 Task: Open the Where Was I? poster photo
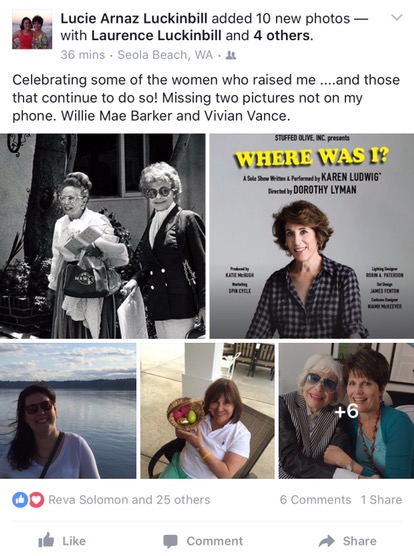[312, 236]
